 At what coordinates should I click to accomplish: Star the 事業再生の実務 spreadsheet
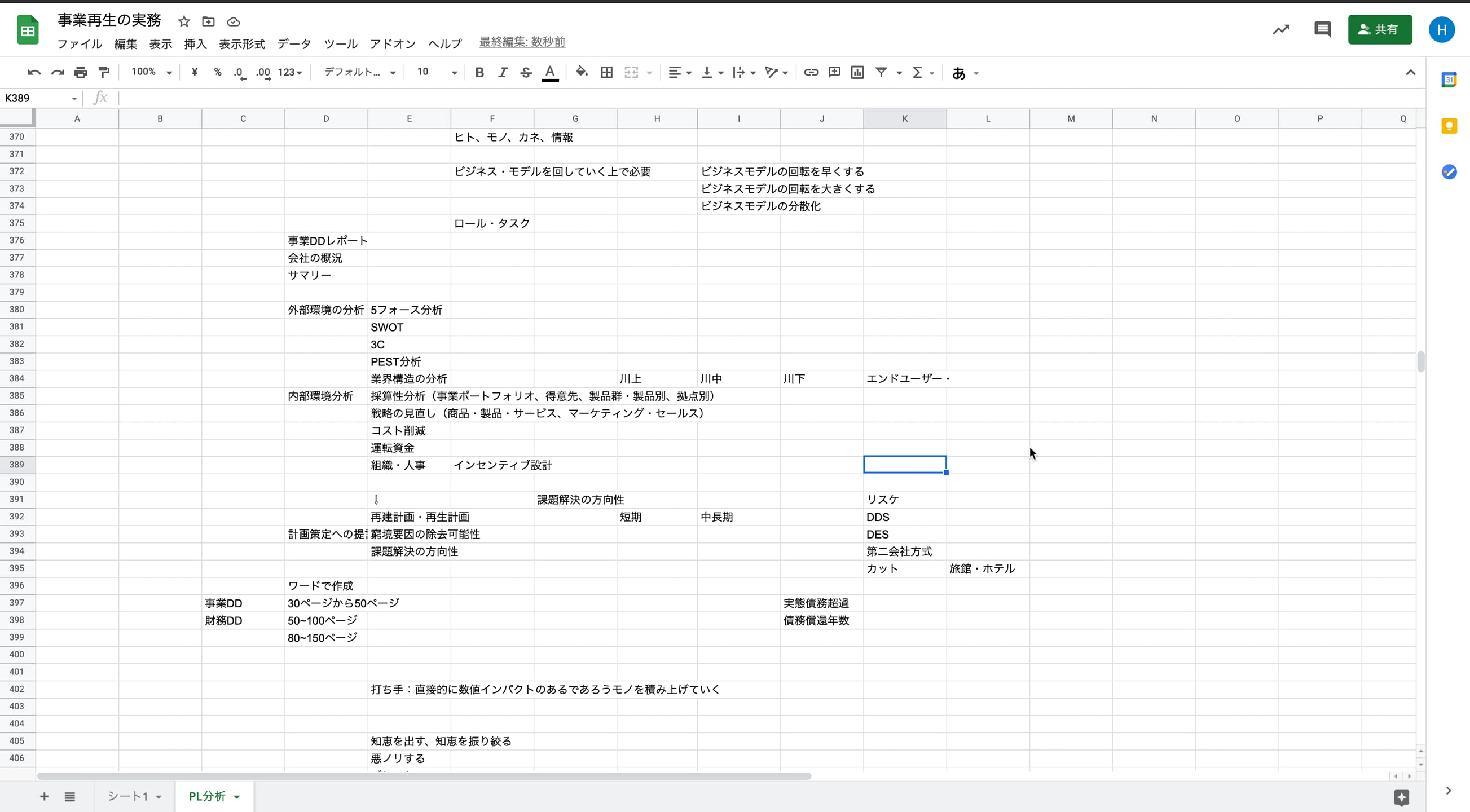184,21
